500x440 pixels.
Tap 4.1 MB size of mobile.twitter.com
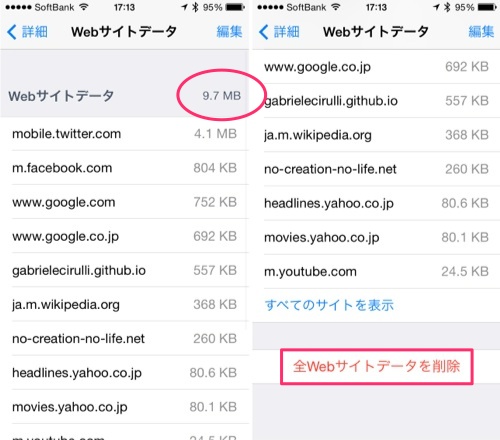coord(215,134)
